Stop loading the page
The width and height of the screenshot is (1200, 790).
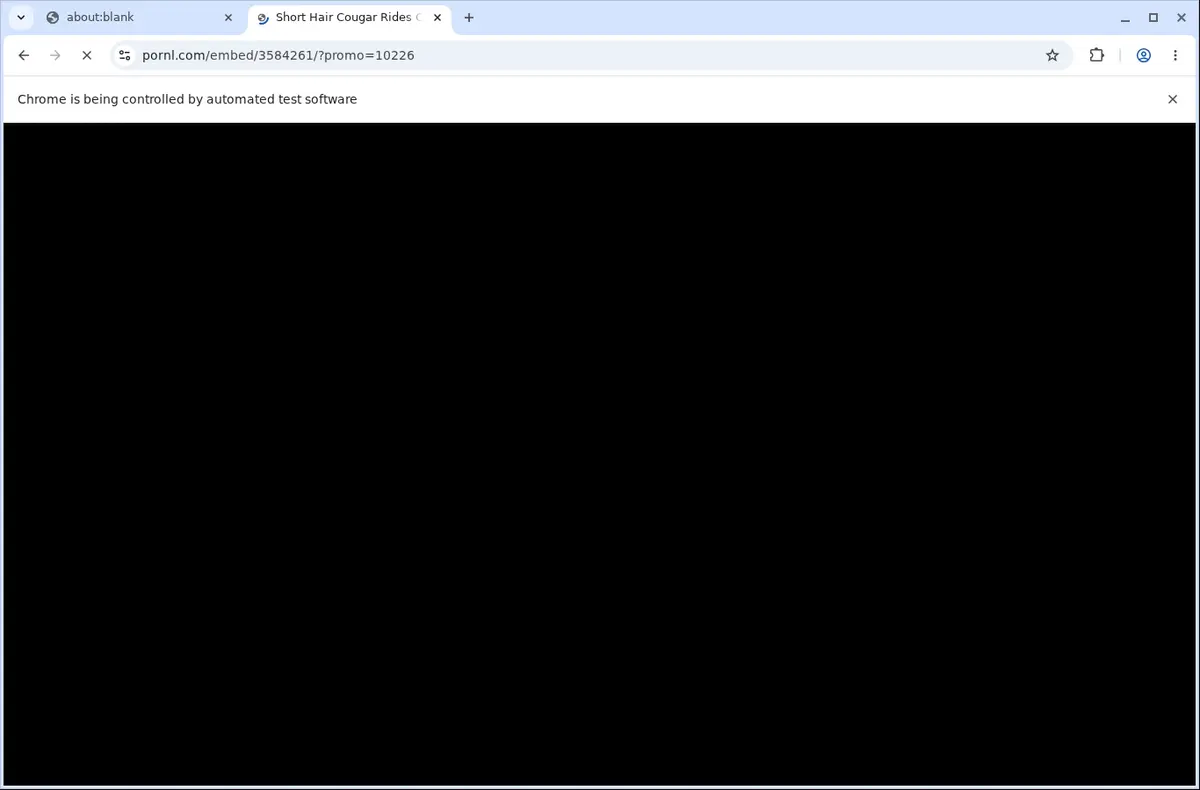[x=86, y=55]
